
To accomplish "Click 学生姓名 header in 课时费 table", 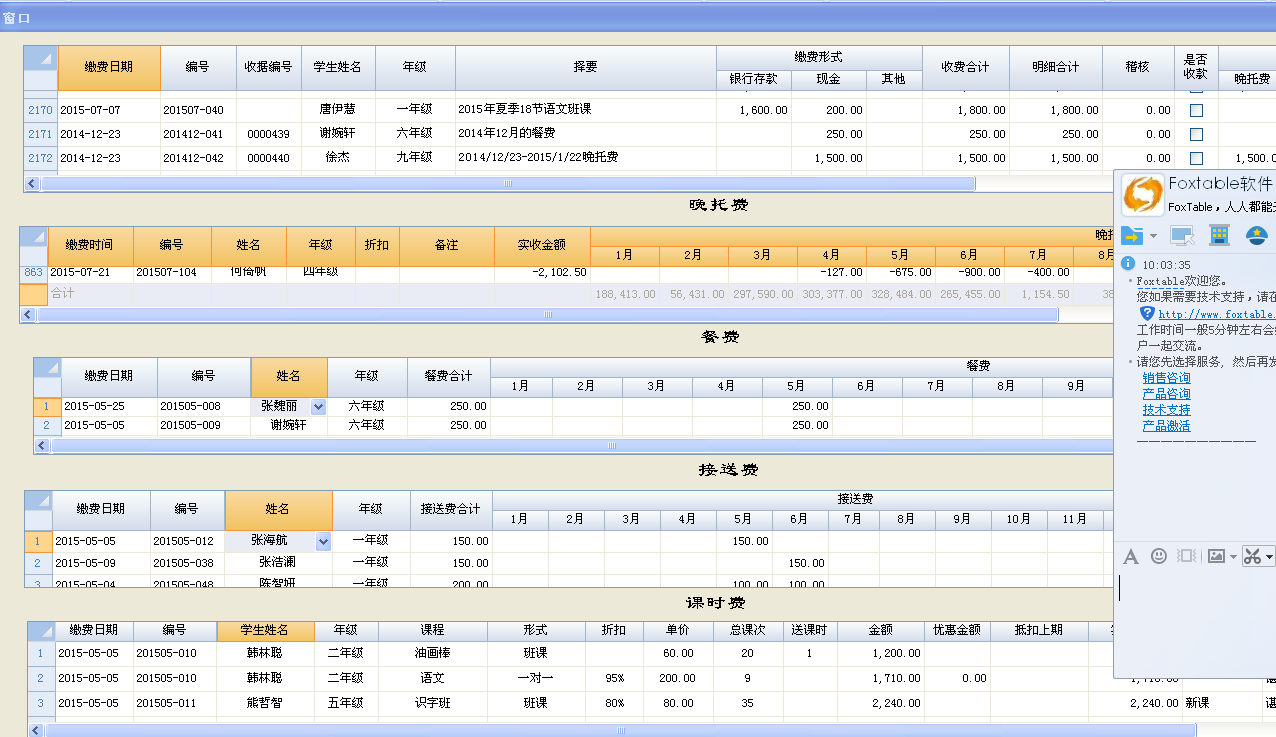I will (265, 630).
